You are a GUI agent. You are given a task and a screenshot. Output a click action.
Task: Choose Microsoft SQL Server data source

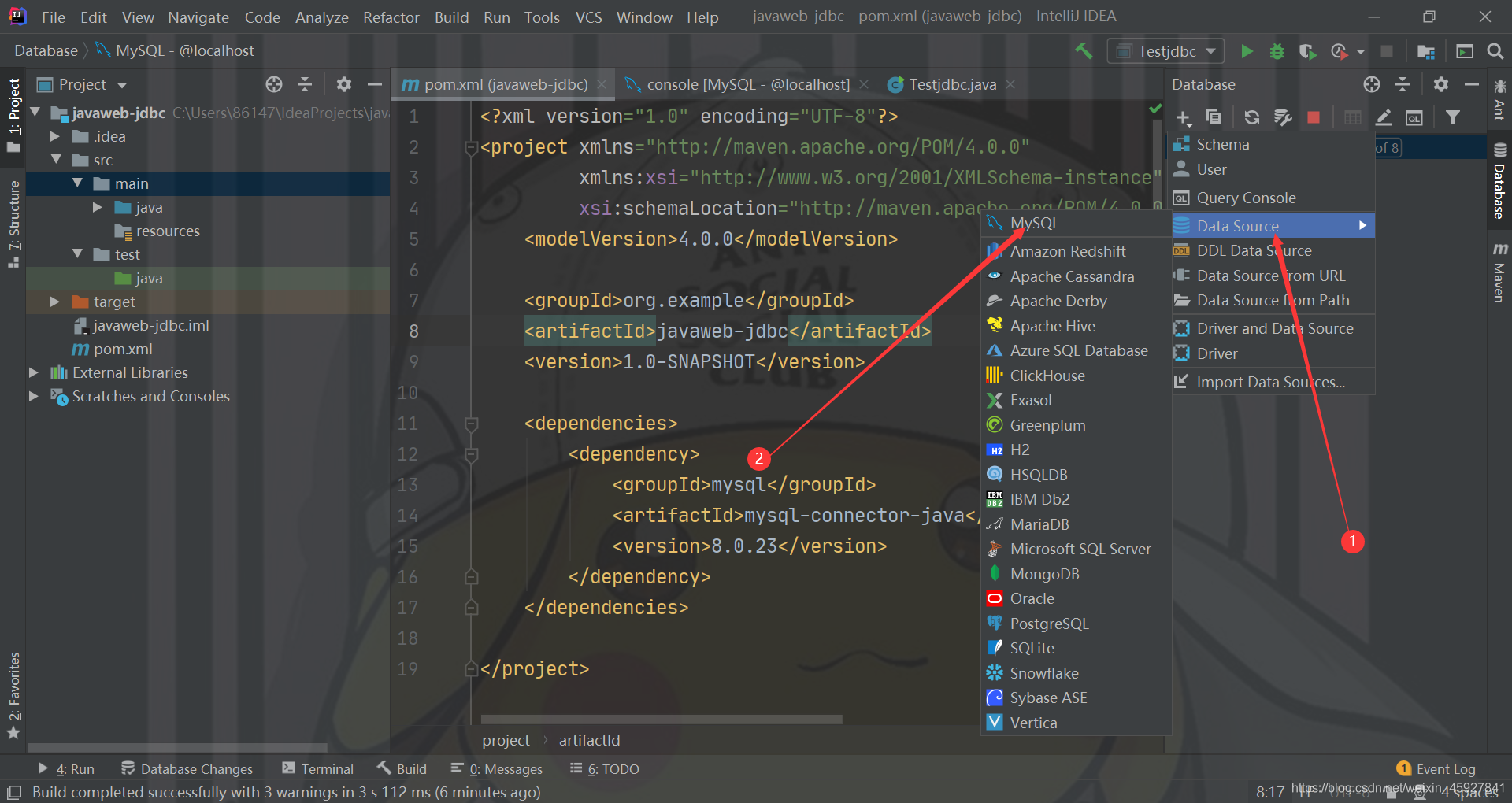click(1076, 549)
